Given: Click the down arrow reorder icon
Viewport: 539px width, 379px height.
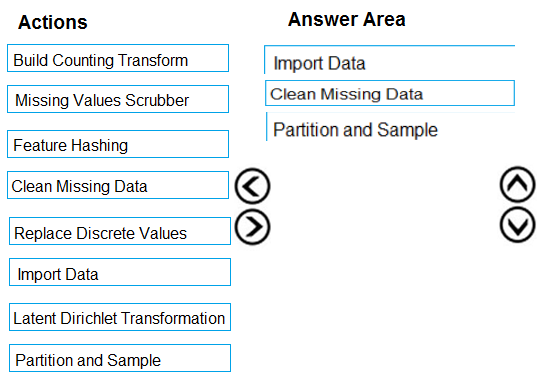Looking at the screenshot, I should pos(518,225).
